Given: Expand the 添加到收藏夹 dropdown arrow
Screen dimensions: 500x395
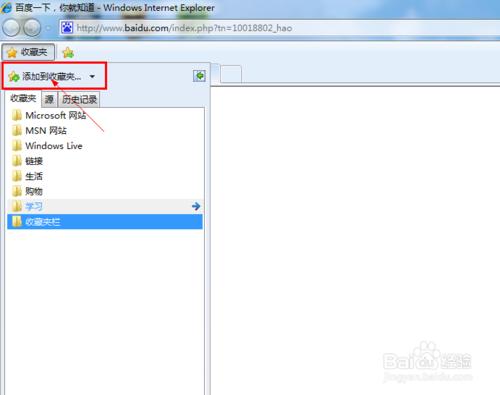Looking at the screenshot, I should coord(92,77).
